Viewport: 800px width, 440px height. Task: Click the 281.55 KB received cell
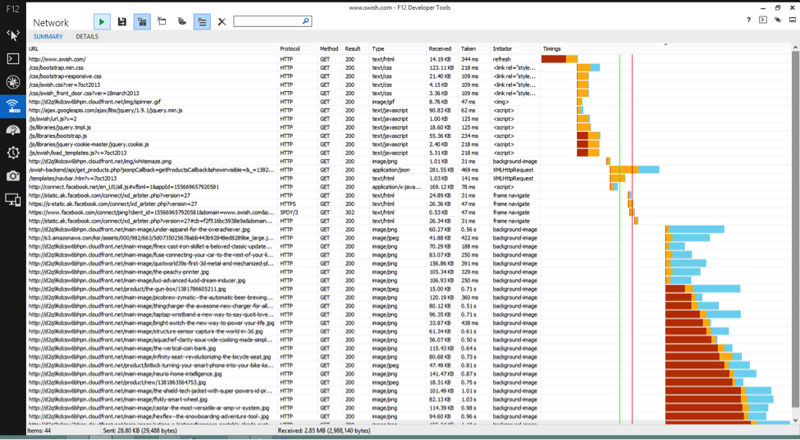[x=441, y=170]
